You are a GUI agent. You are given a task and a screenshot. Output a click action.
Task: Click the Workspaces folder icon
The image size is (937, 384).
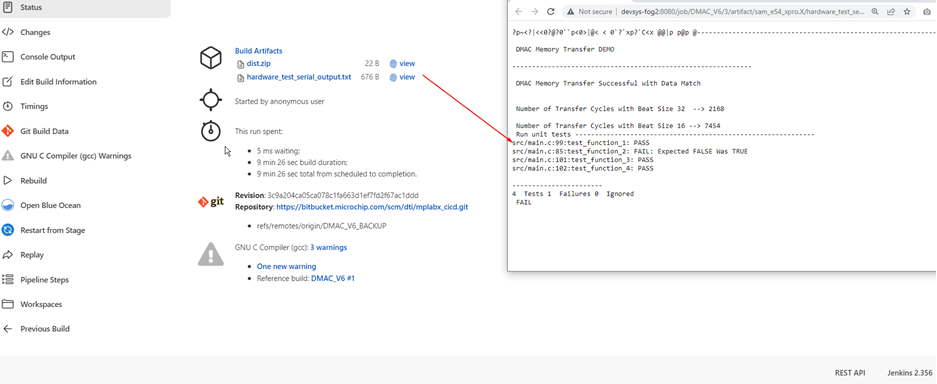click(x=8, y=304)
